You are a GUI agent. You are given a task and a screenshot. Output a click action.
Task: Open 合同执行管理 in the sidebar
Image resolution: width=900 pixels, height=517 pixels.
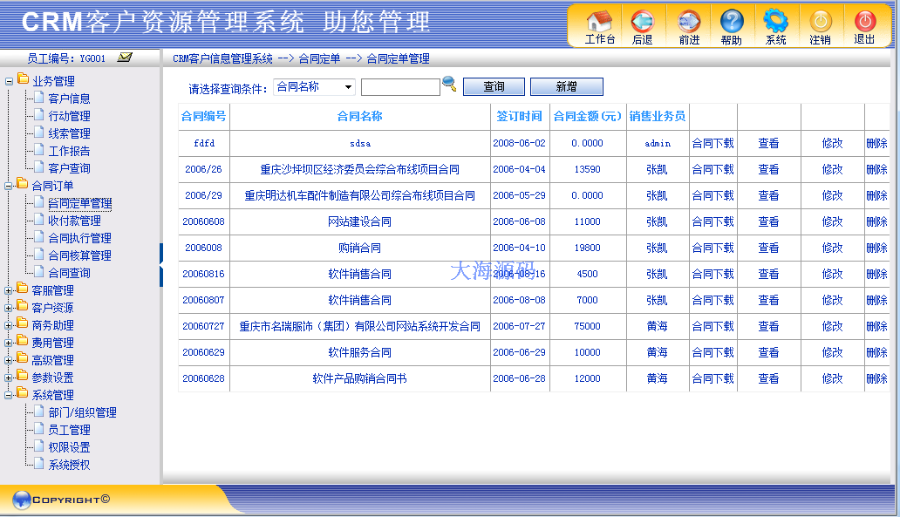pos(80,238)
